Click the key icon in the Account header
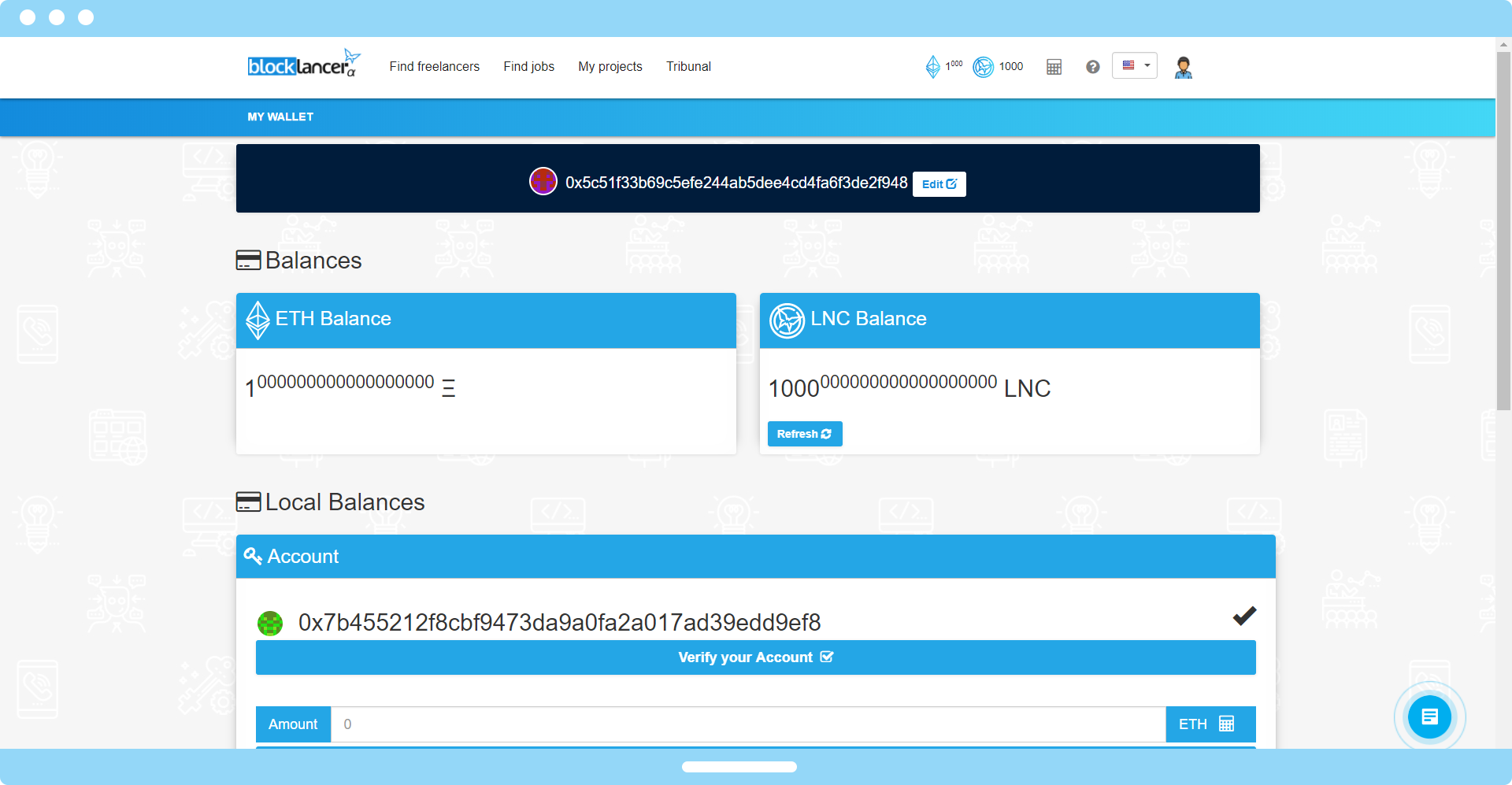Viewport: 1512px width, 785px height. click(x=253, y=556)
